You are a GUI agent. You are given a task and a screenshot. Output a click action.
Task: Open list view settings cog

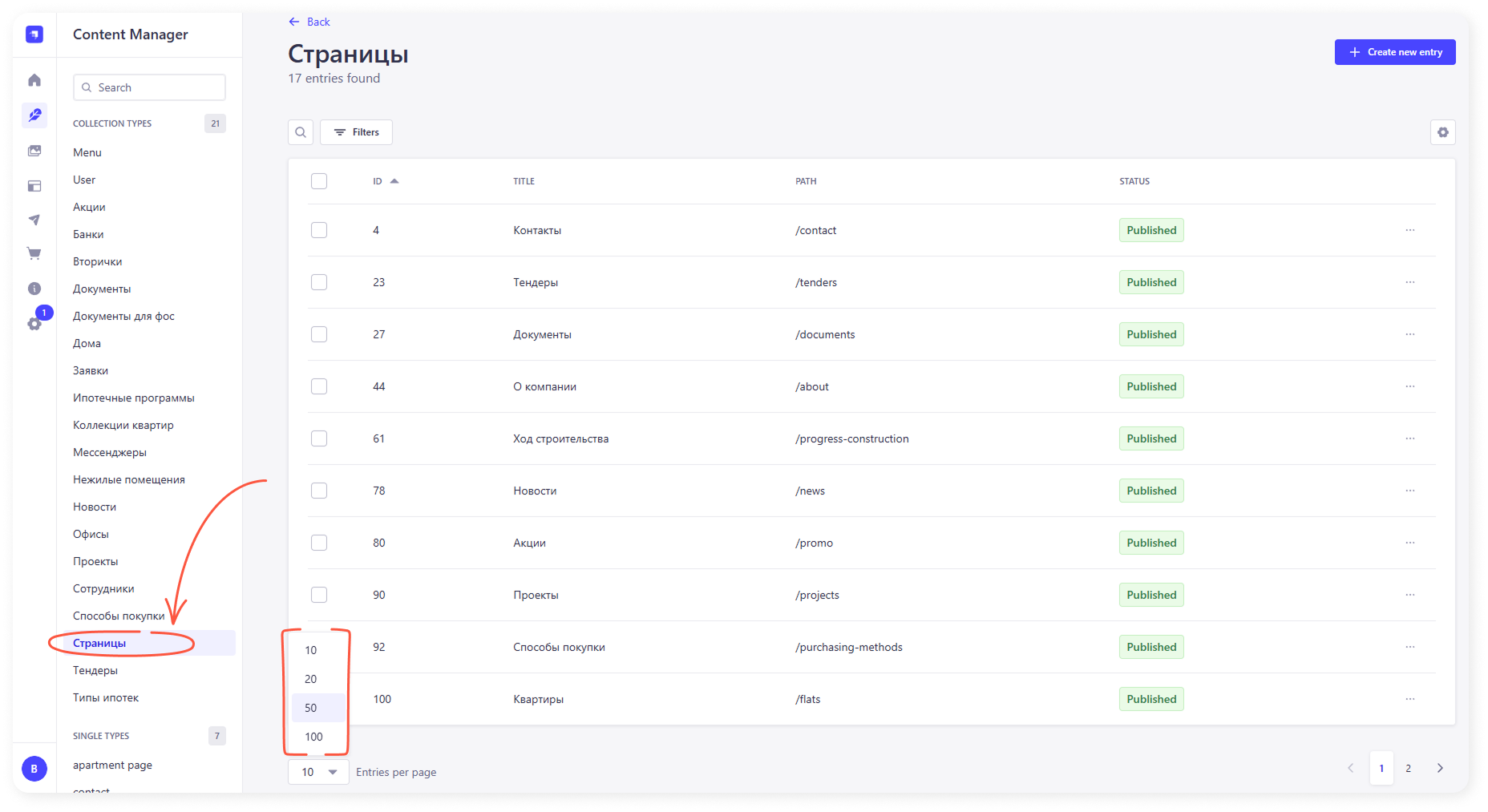tap(1442, 132)
